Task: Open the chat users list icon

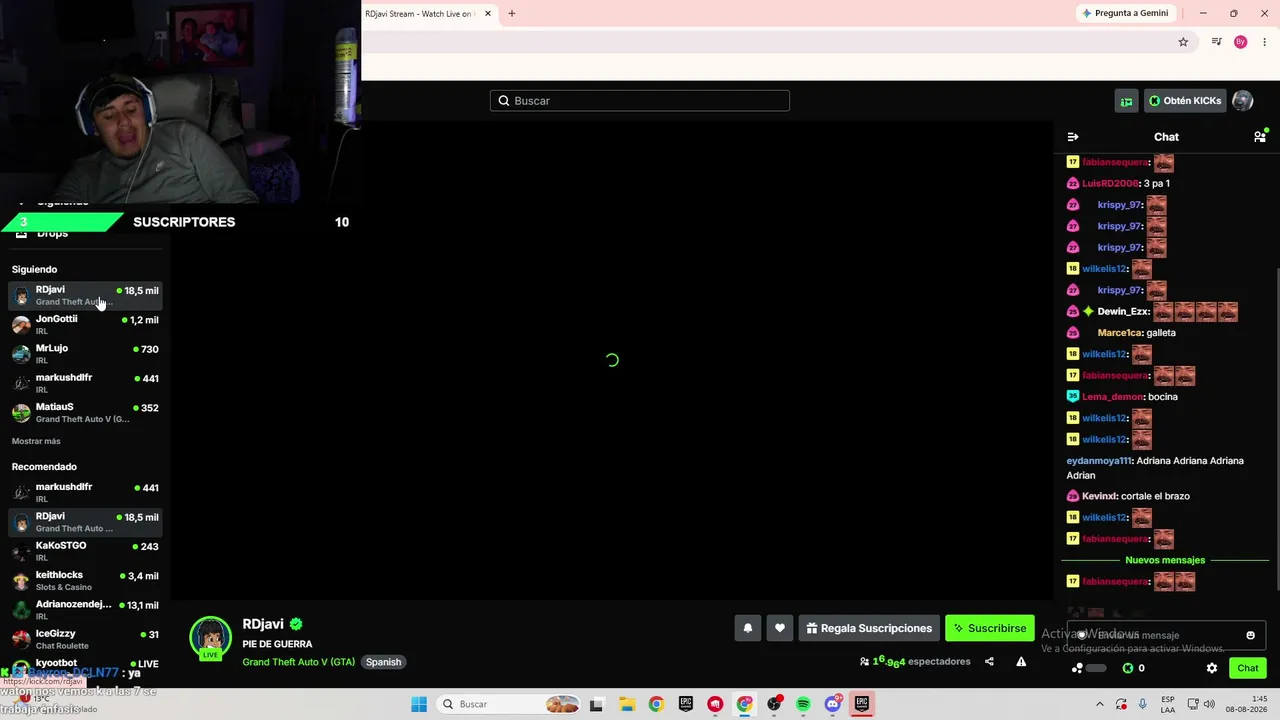Action: [x=1260, y=137]
